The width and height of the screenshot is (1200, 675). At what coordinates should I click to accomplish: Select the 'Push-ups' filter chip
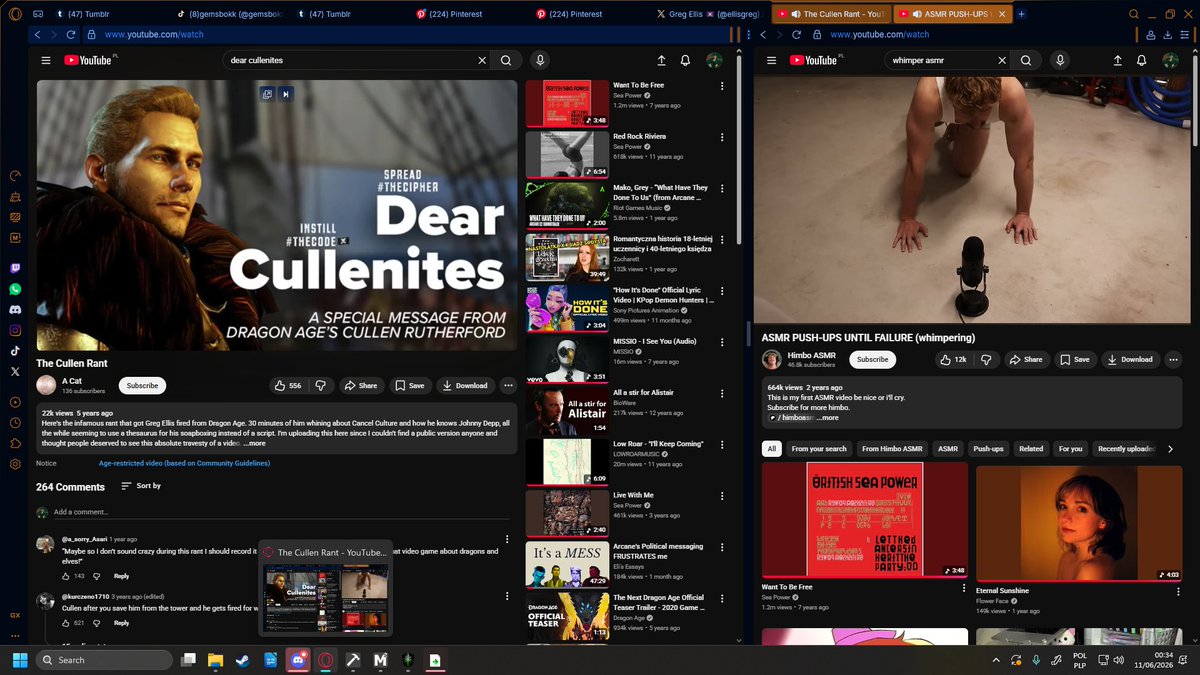tap(988, 449)
